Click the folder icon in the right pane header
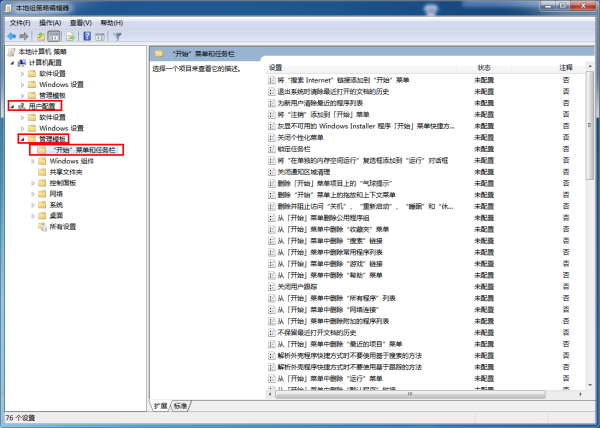Screen dimensions: 600x428 159,54
